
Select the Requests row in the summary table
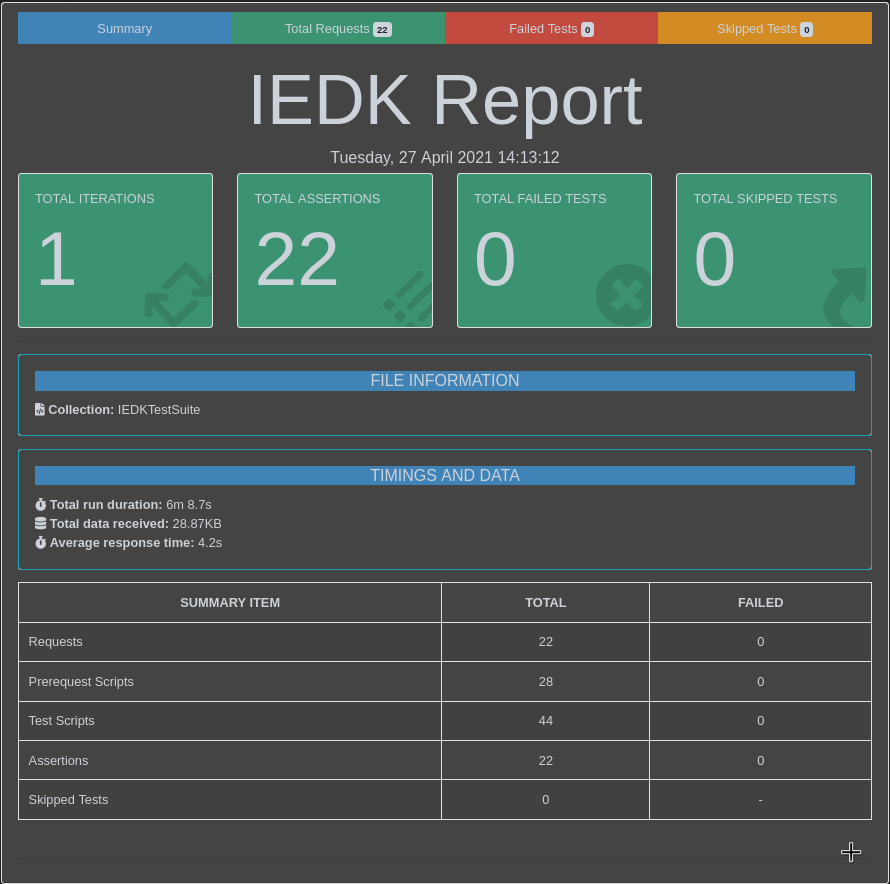[x=230, y=641]
